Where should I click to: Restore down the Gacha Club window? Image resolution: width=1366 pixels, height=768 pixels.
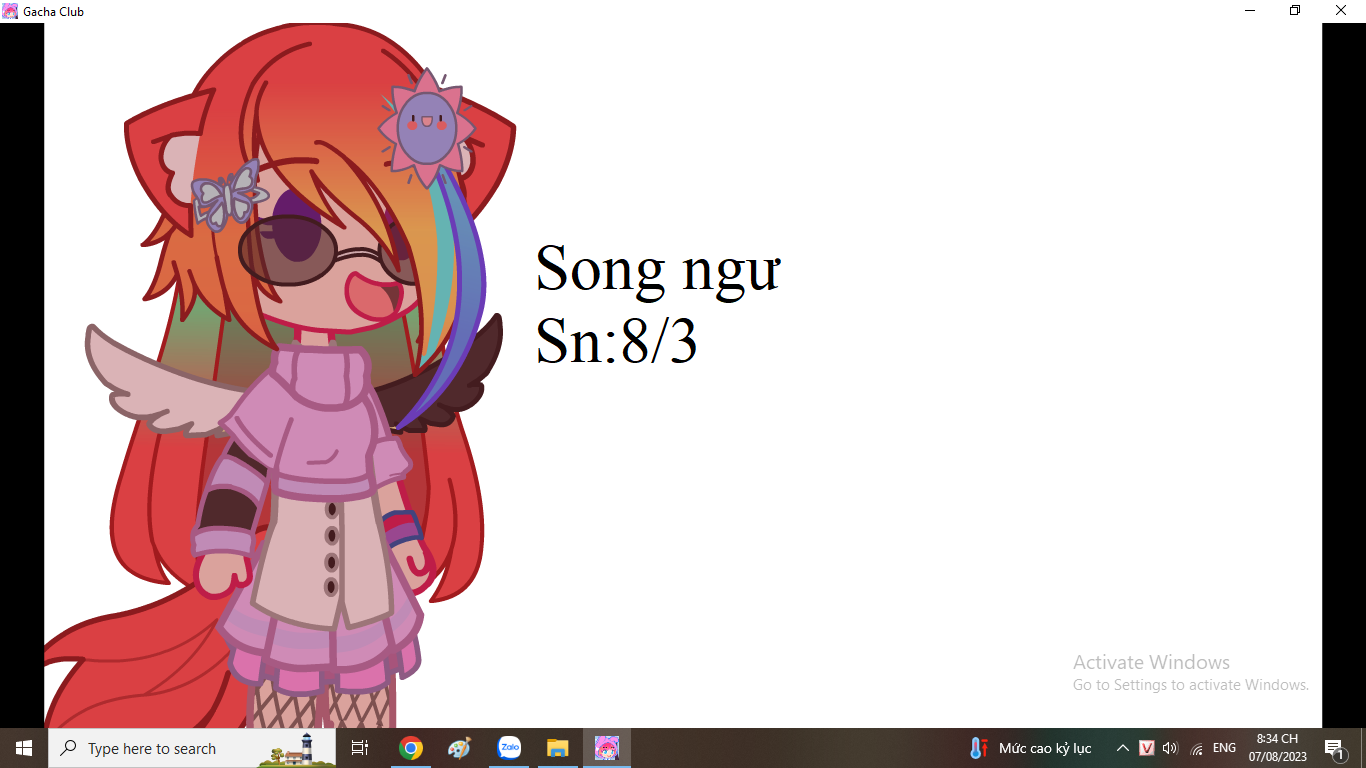pos(1295,11)
